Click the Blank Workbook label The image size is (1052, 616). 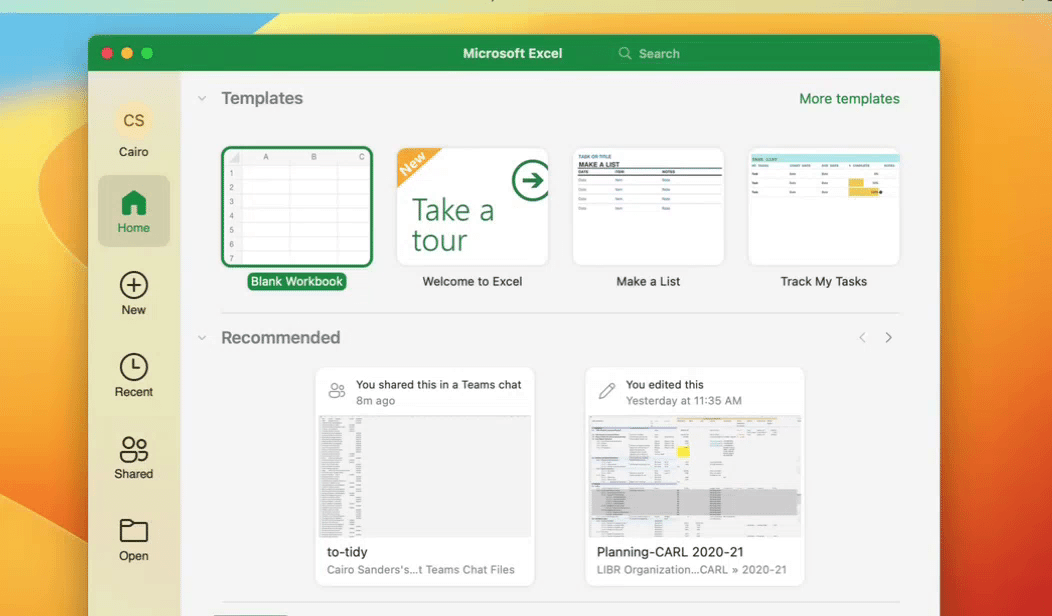297,281
